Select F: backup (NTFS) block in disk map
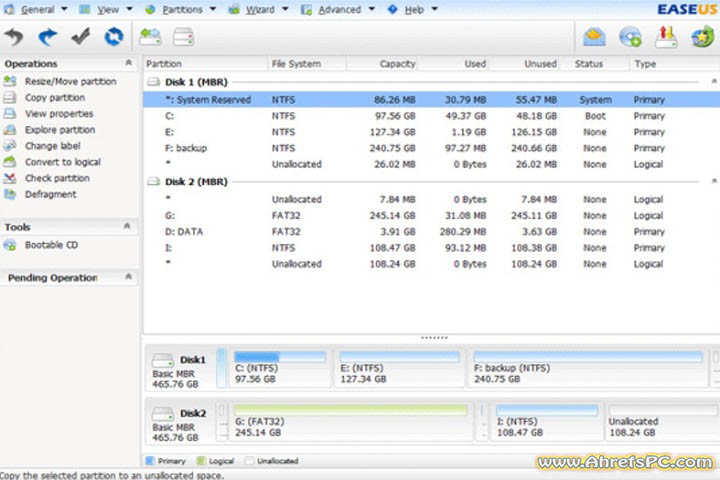Screen dimensions: 720x480 (588, 368)
